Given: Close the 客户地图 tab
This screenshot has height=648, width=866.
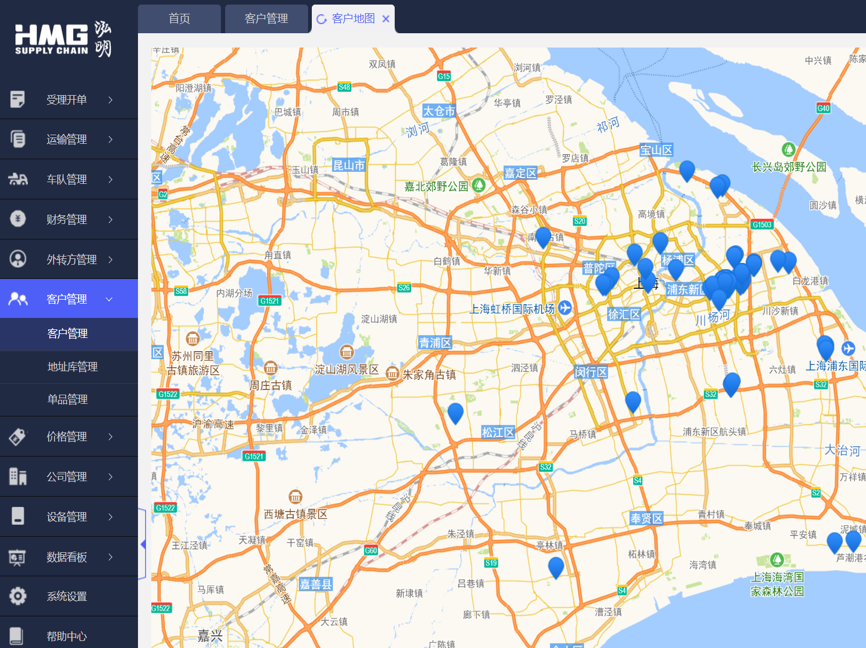Looking at the screenshot, I should tap(386, 19).
